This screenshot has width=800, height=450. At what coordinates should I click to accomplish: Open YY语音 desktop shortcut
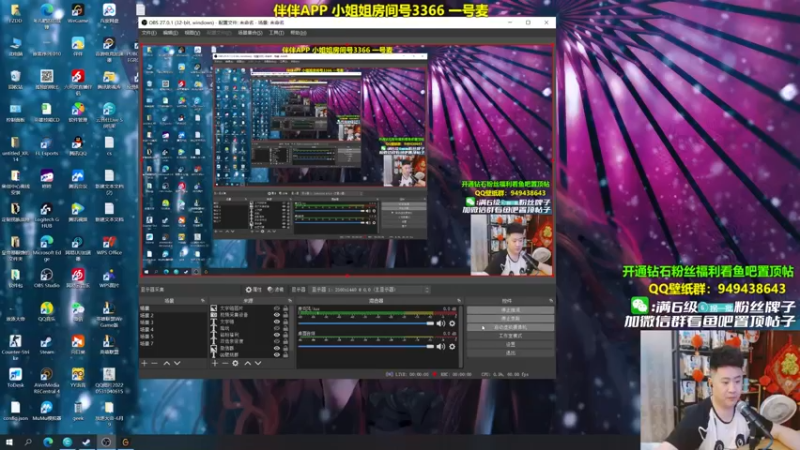pyautogui.click(x=78, y=378)
